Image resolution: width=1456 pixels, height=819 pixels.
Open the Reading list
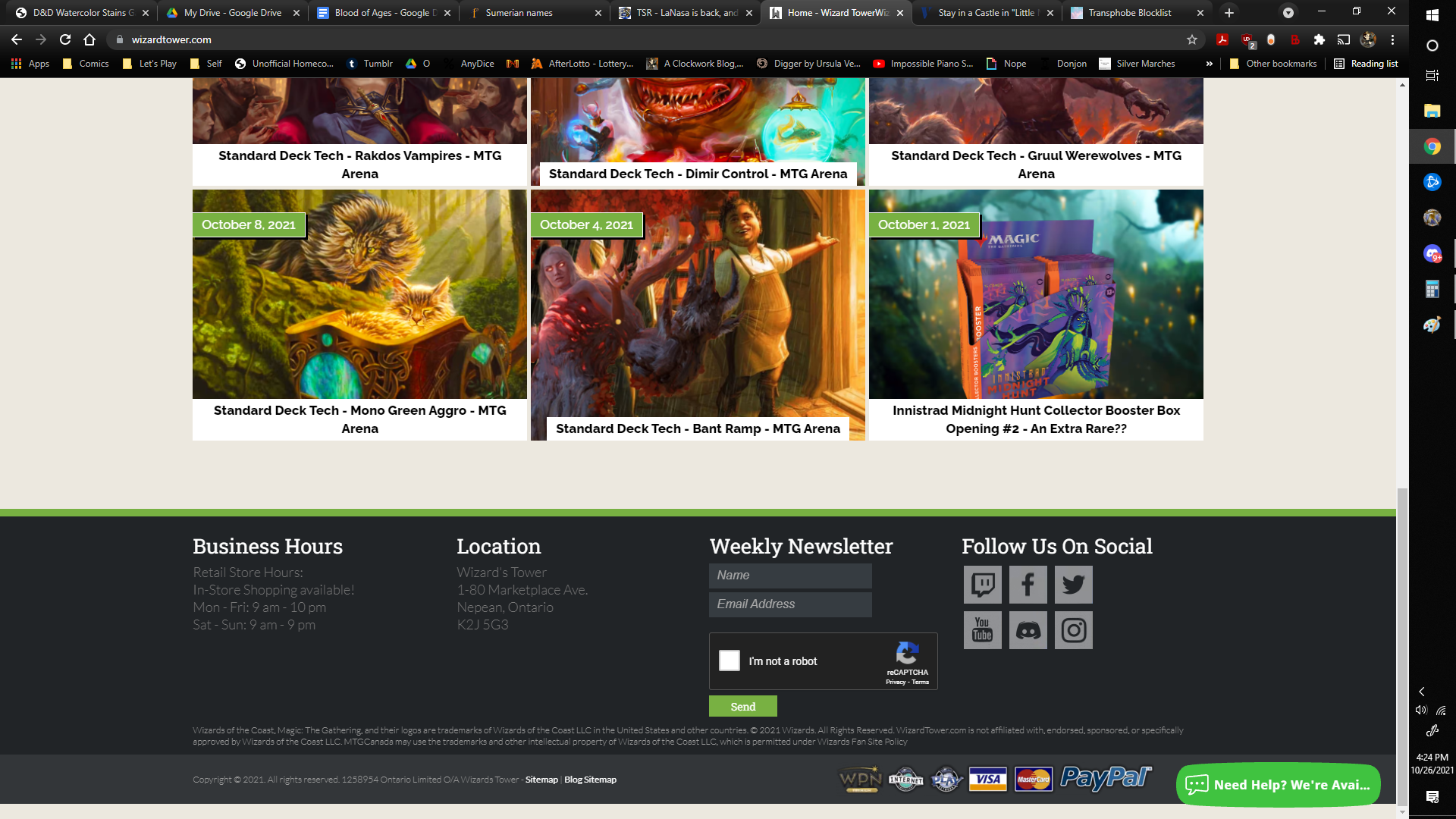[x=1366, y=64]
